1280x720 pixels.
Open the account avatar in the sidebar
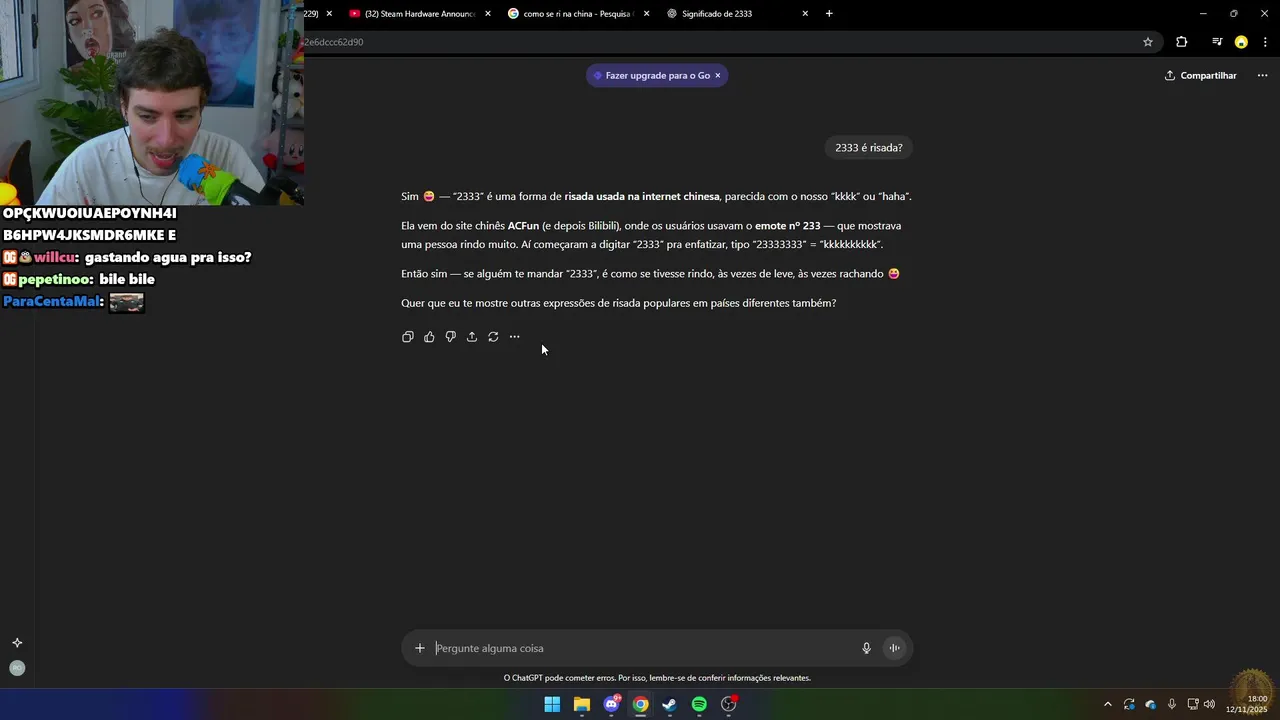coord(17,668)
